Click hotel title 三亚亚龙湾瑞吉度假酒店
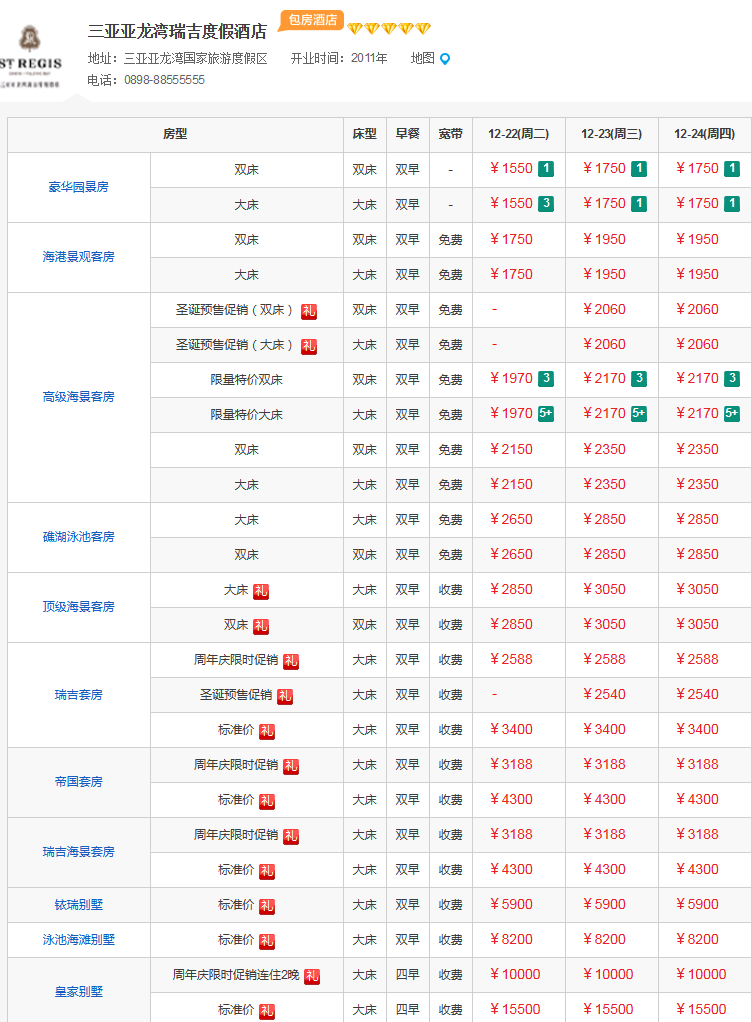Image resolution: width=752 pixels, height=1022 pixels. point(177,31)
